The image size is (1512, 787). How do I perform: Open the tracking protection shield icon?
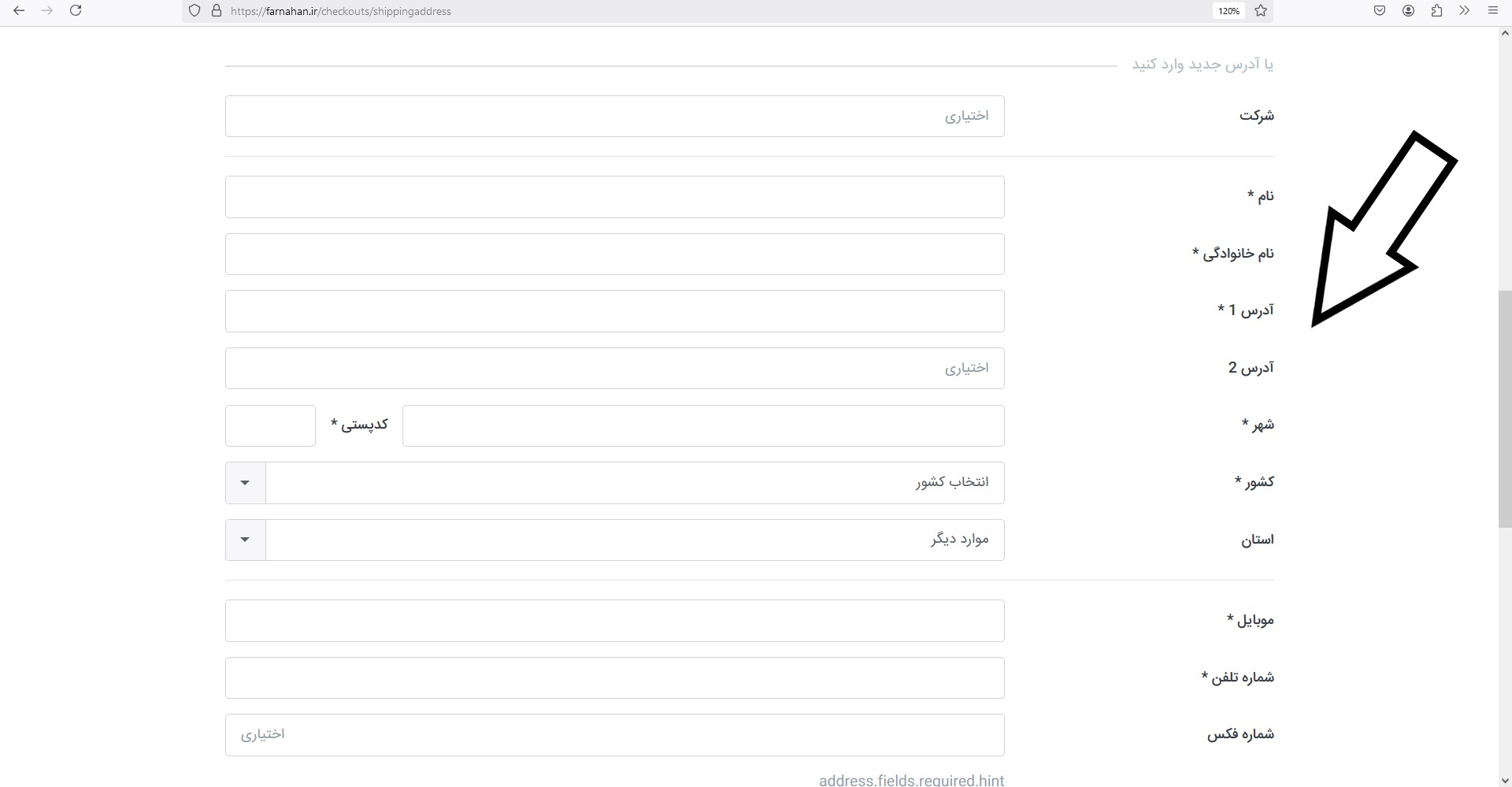195,11
